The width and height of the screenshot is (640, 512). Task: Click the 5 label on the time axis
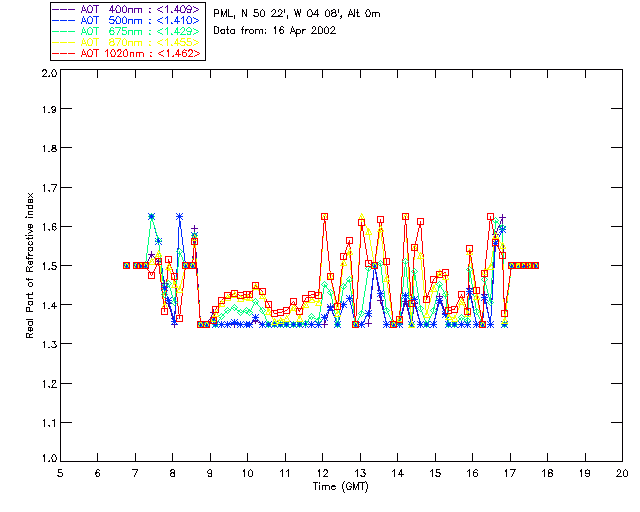(60, 473)
